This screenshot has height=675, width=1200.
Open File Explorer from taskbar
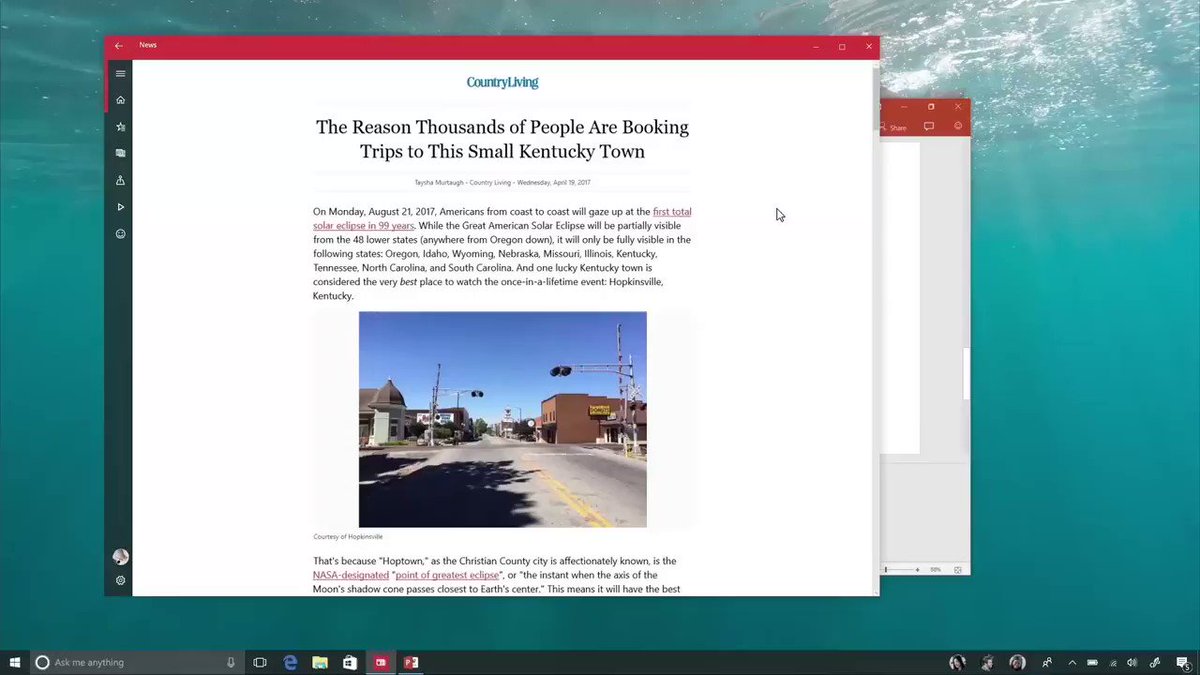[320, 662]
